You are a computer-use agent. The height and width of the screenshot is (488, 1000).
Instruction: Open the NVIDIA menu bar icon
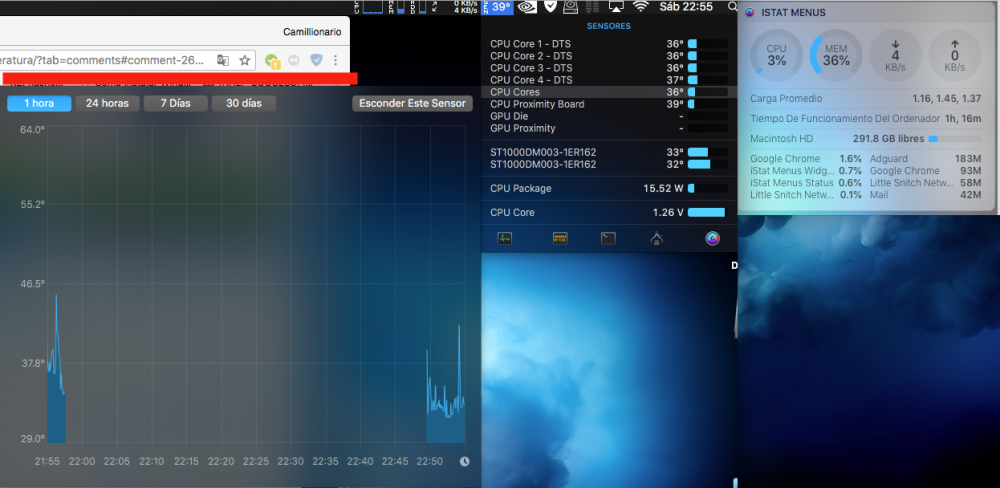tap(527, 7)
